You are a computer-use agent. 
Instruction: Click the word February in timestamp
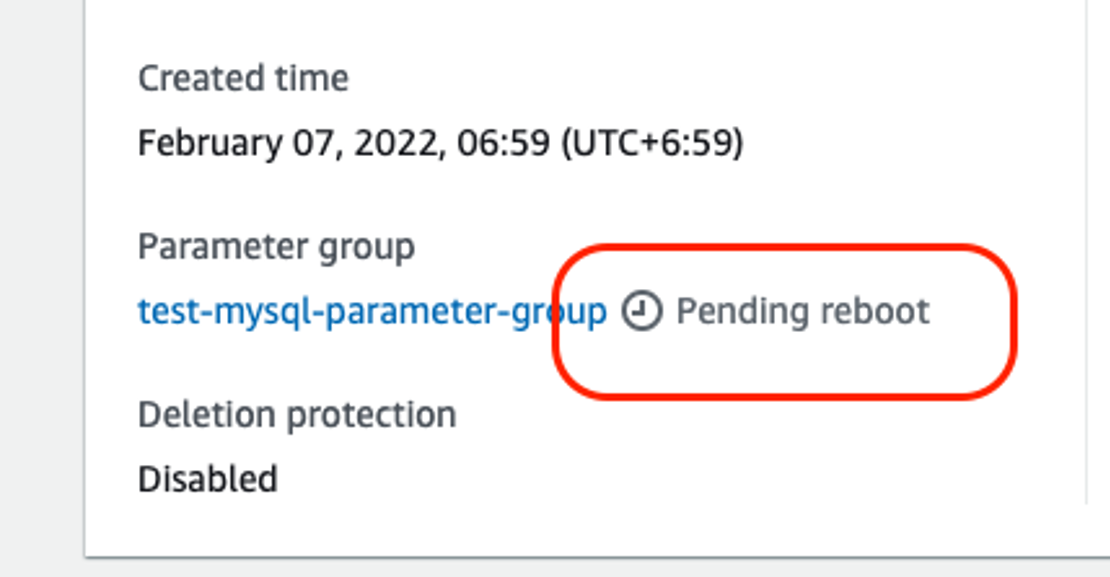tap(210, 144)
